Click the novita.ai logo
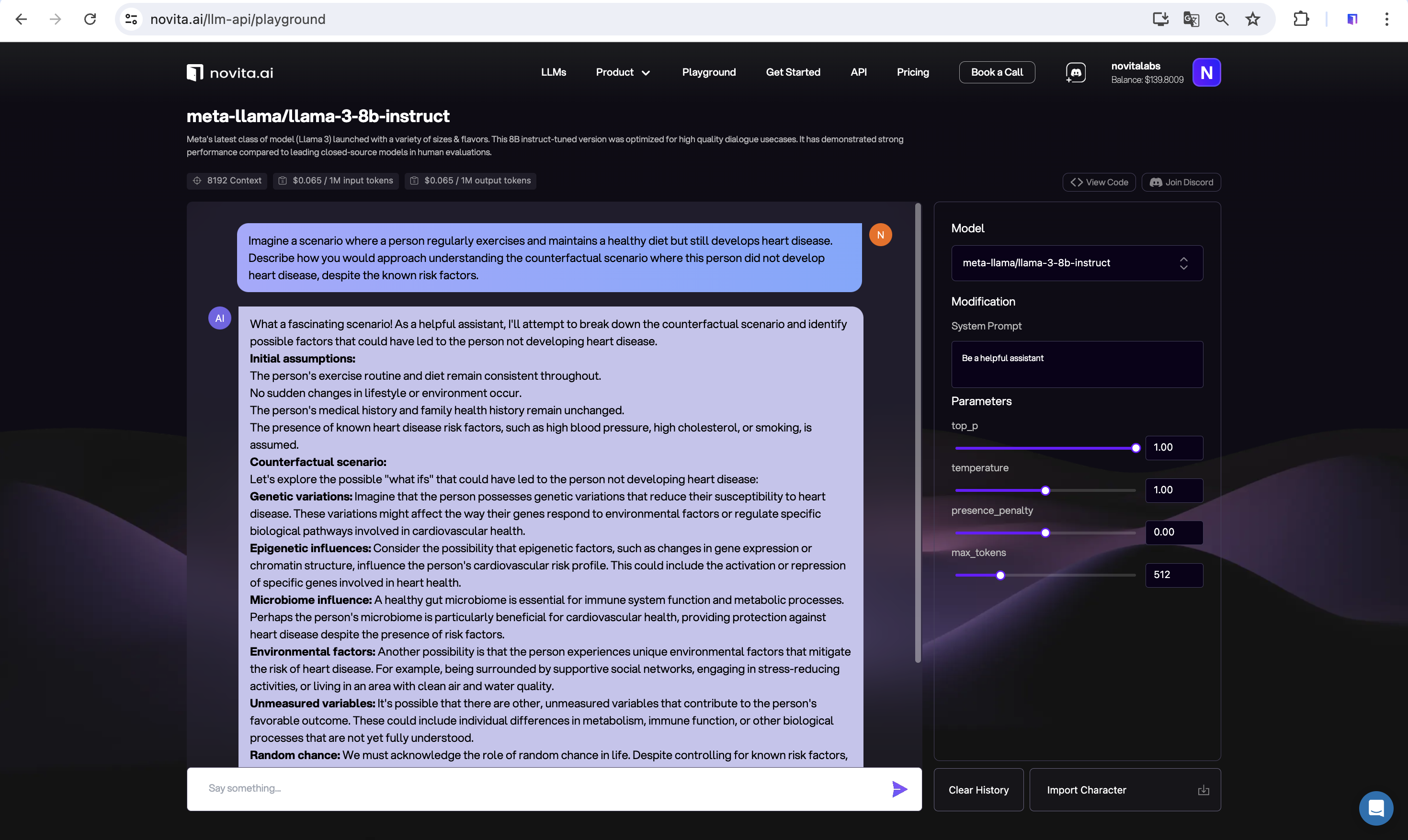Screen dimensions: 1408x840 click(230, 72)
